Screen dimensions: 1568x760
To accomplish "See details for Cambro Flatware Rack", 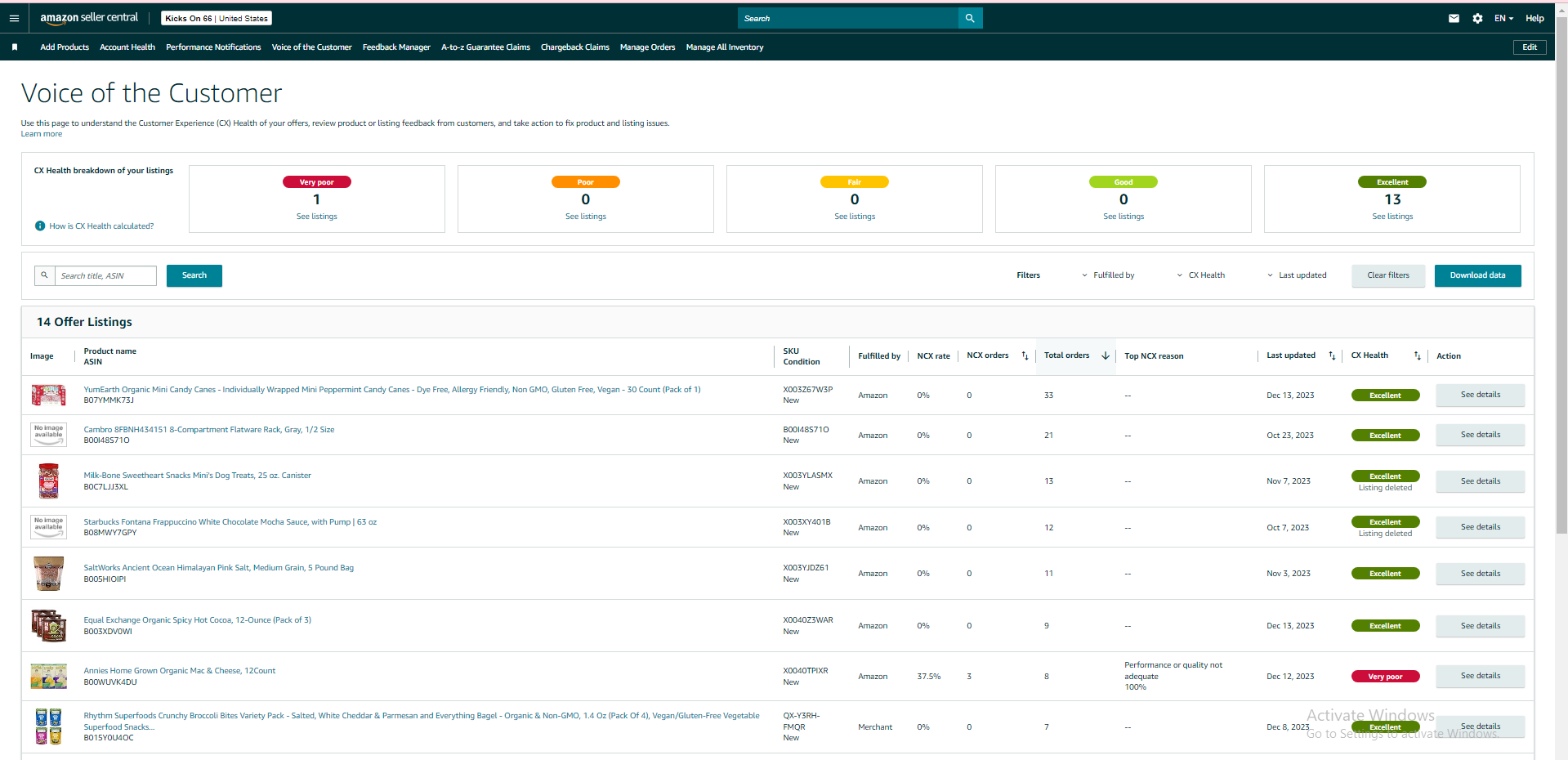I will 1480,435.
